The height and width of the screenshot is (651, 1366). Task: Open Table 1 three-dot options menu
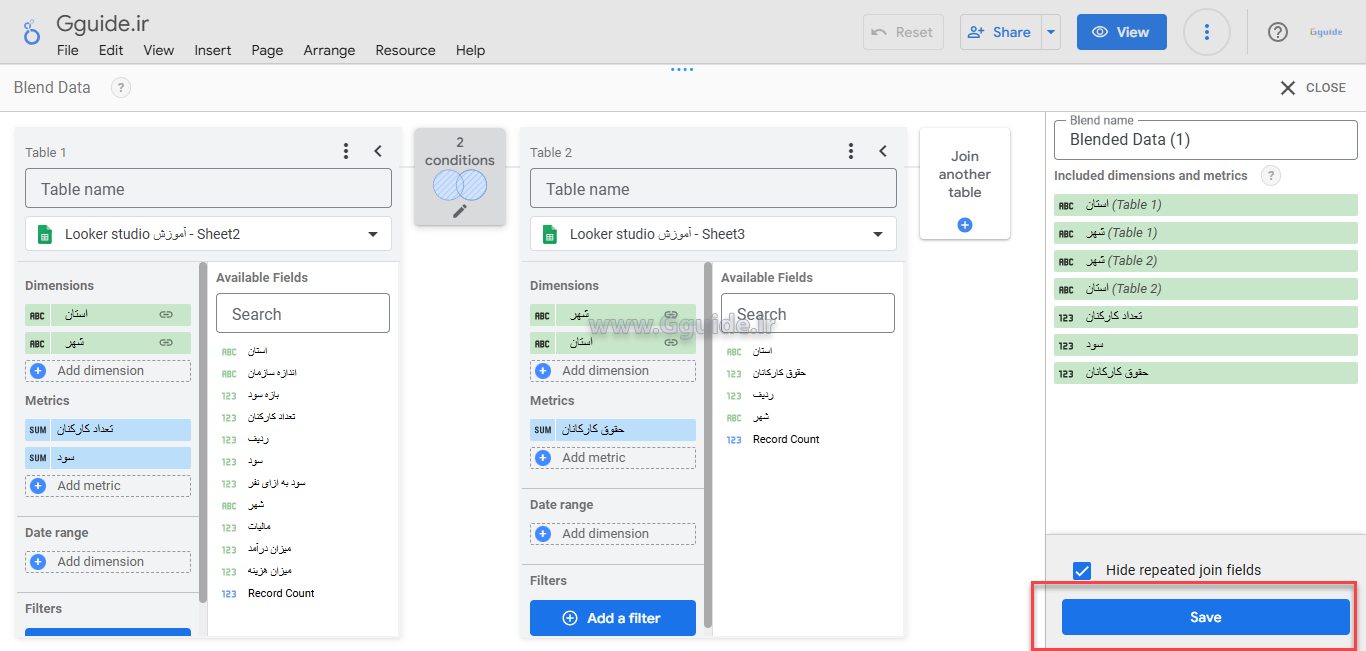[346, 151]
